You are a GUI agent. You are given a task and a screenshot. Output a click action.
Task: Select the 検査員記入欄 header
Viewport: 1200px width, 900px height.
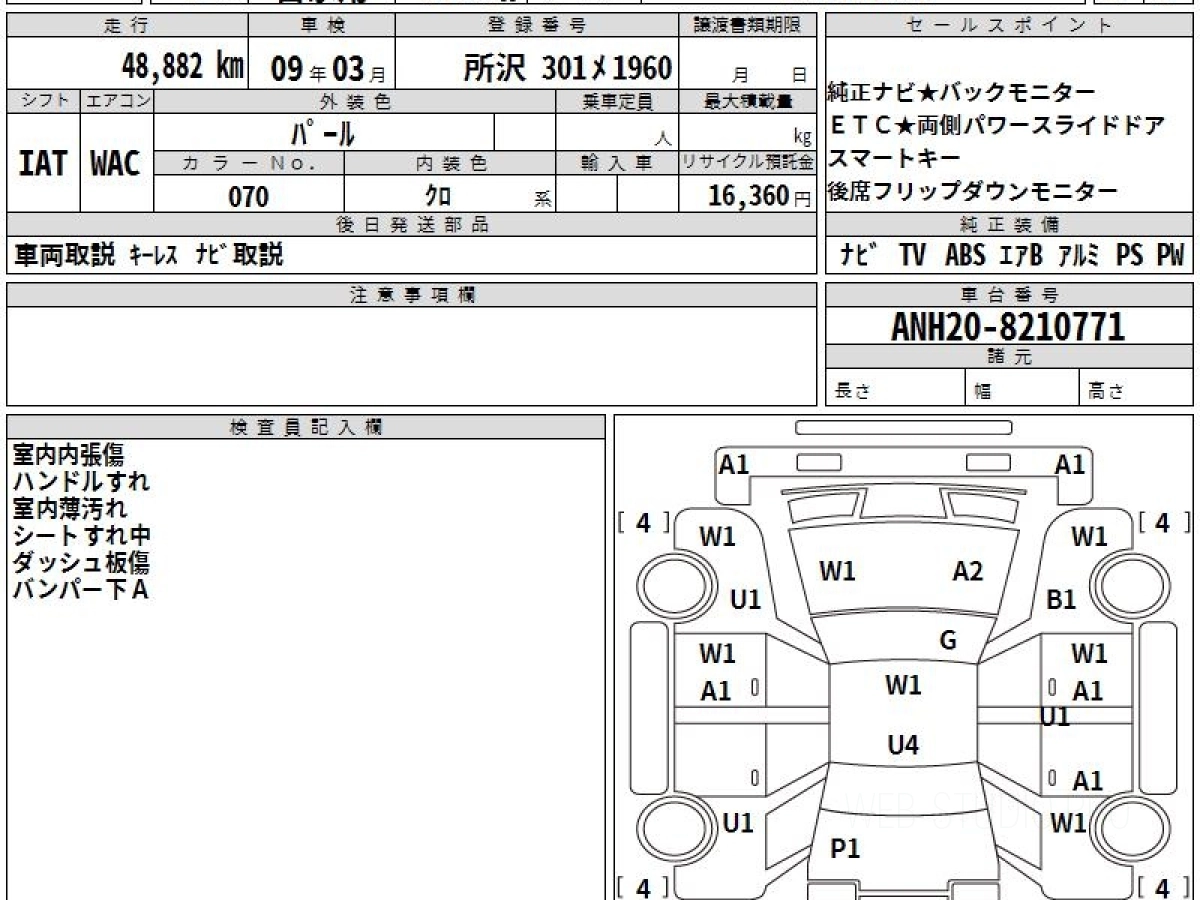[306, 426]
